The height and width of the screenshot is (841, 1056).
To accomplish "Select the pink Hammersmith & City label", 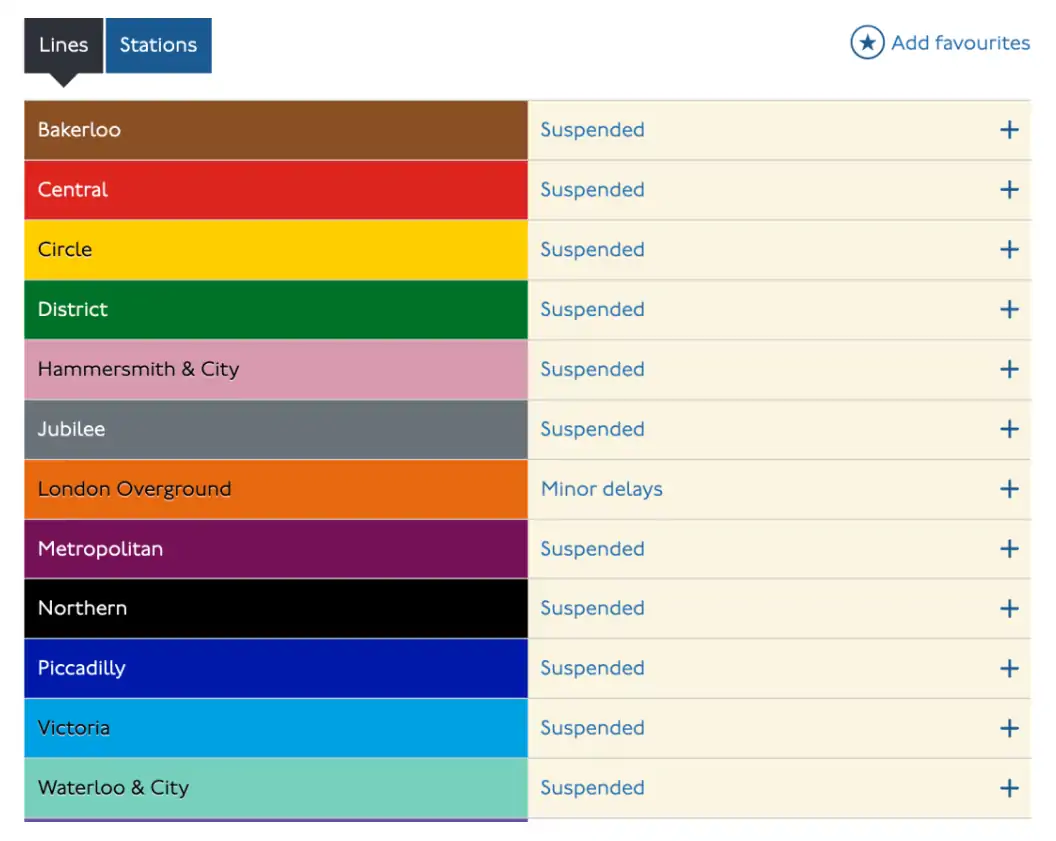I will (x=276, y=369).
